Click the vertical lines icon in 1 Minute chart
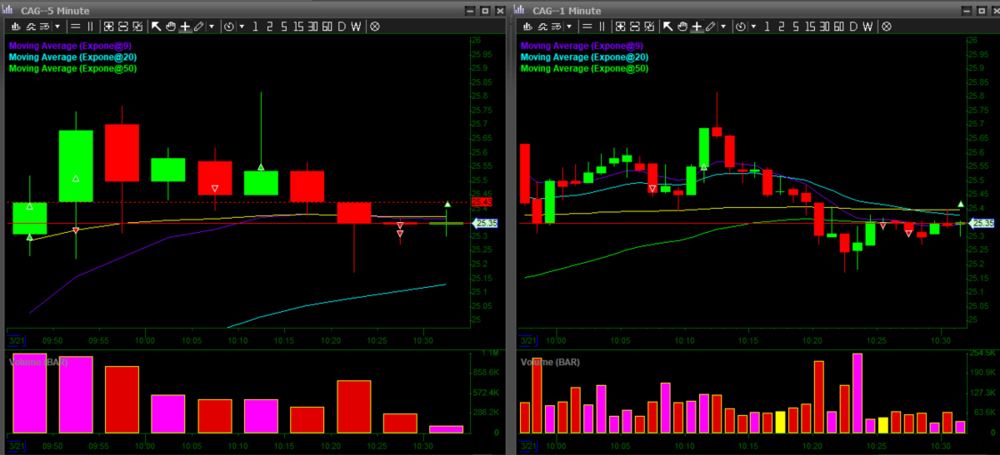This screenshot has height=455, width=1000. pos(602,25)
